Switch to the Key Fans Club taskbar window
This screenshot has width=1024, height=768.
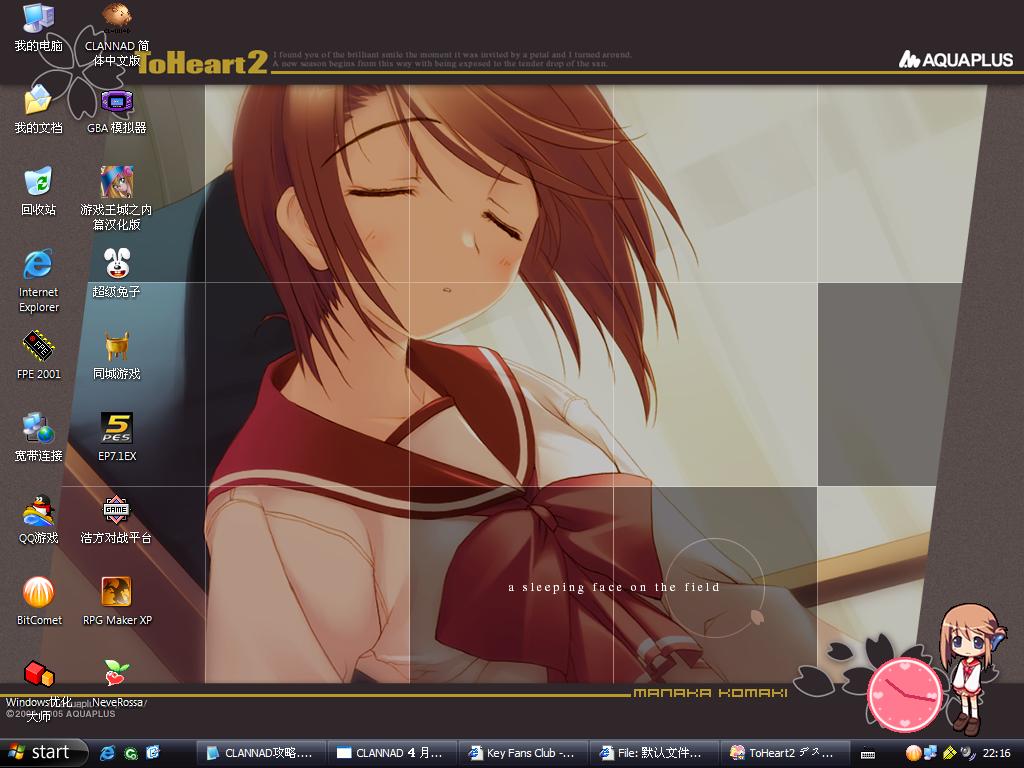(x=522, y=753)
